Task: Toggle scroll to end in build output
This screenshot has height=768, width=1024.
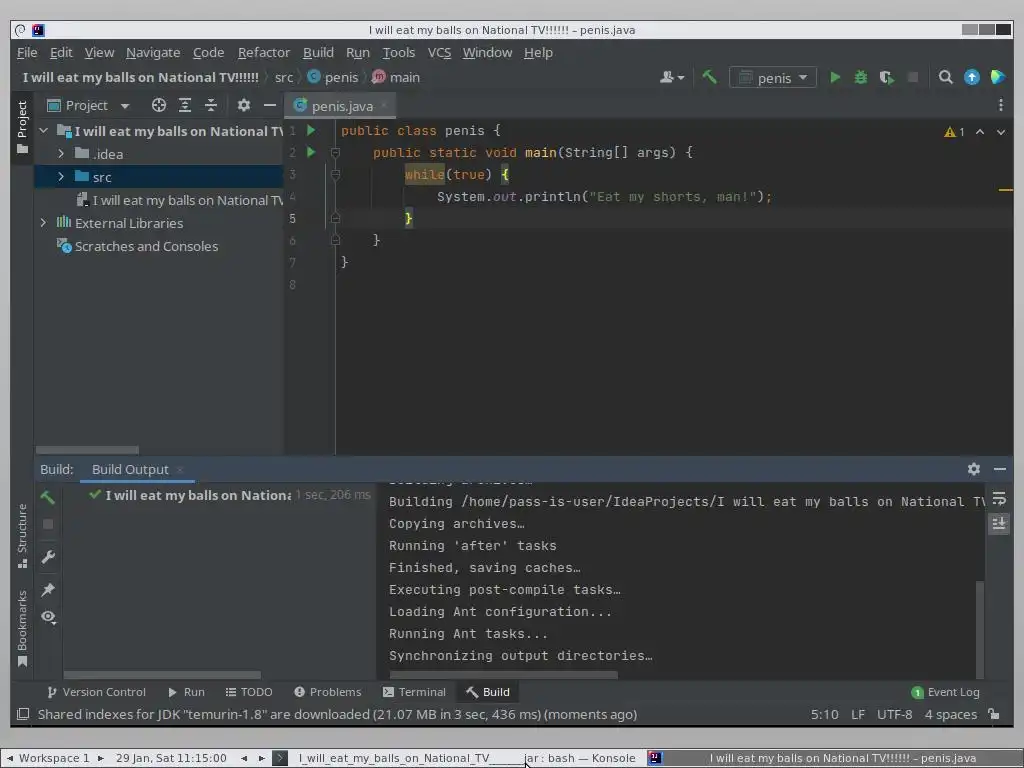Action: pyautogui.click(x=999, y=523)
